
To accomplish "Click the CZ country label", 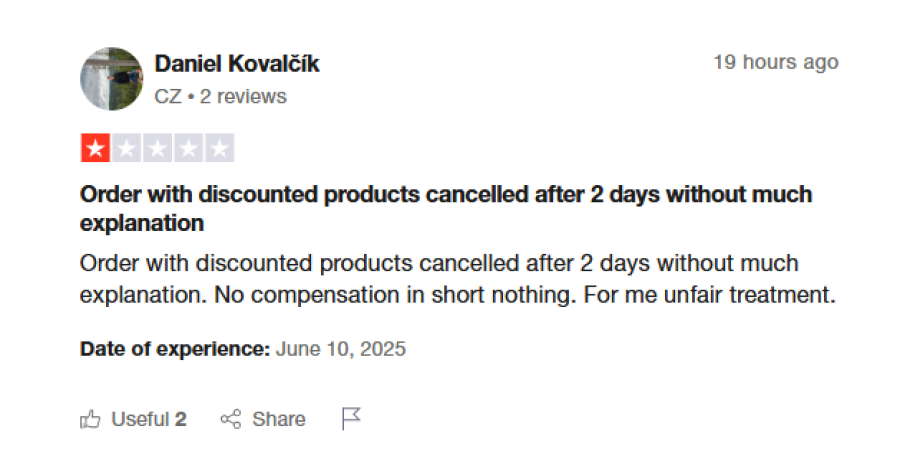I will pyautogui.click(x=168, y=96).
